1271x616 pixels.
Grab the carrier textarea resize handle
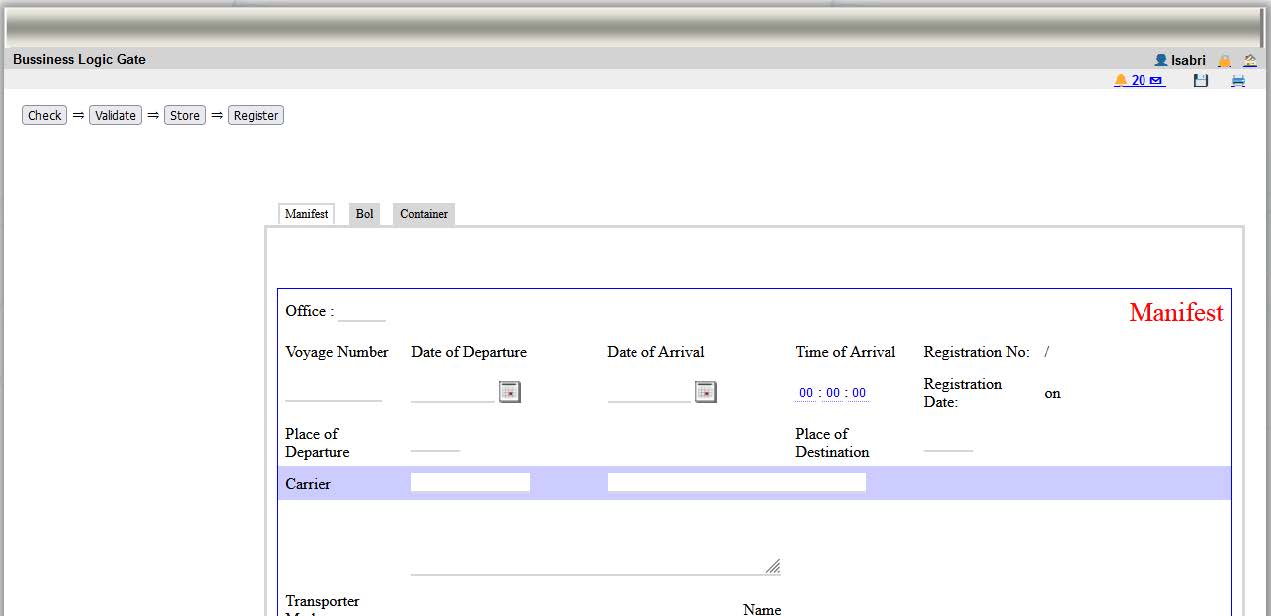773,566
